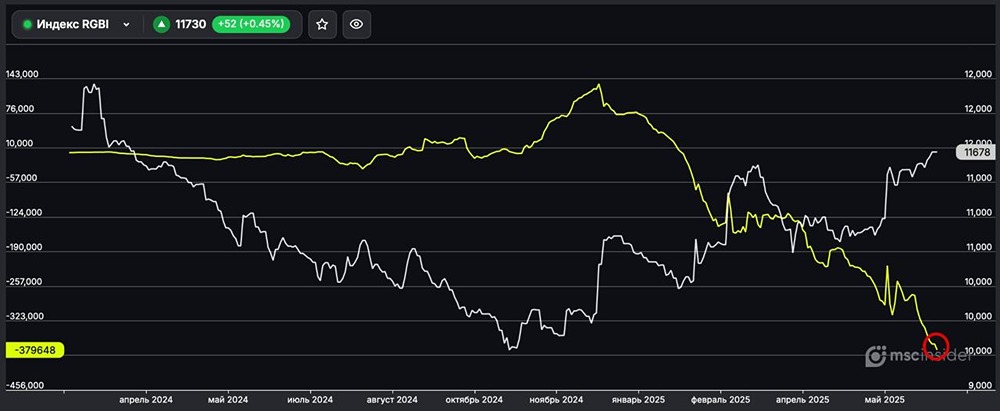Click the red circle marker on the chart

[x=937, y=346]
